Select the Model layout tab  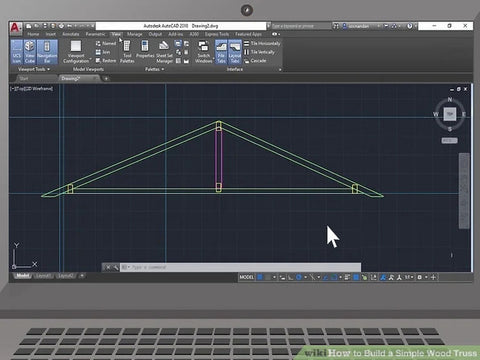[23, 276]
